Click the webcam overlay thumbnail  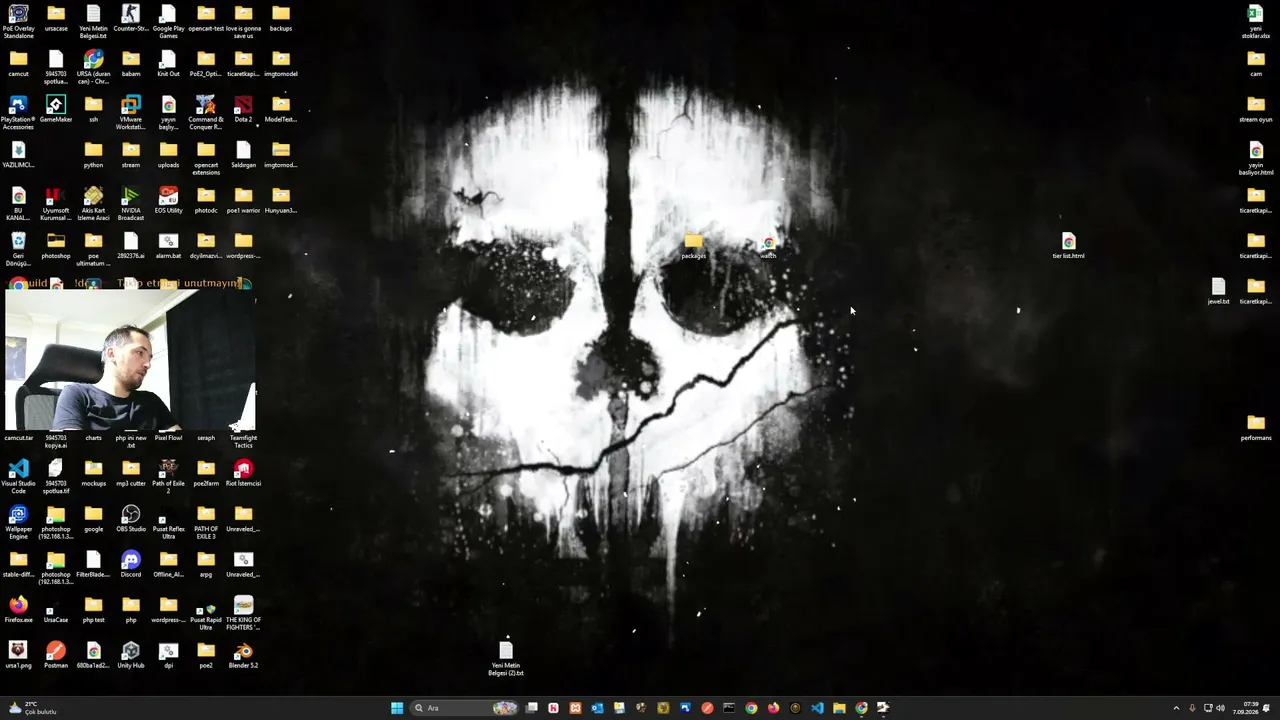point(130,361)
